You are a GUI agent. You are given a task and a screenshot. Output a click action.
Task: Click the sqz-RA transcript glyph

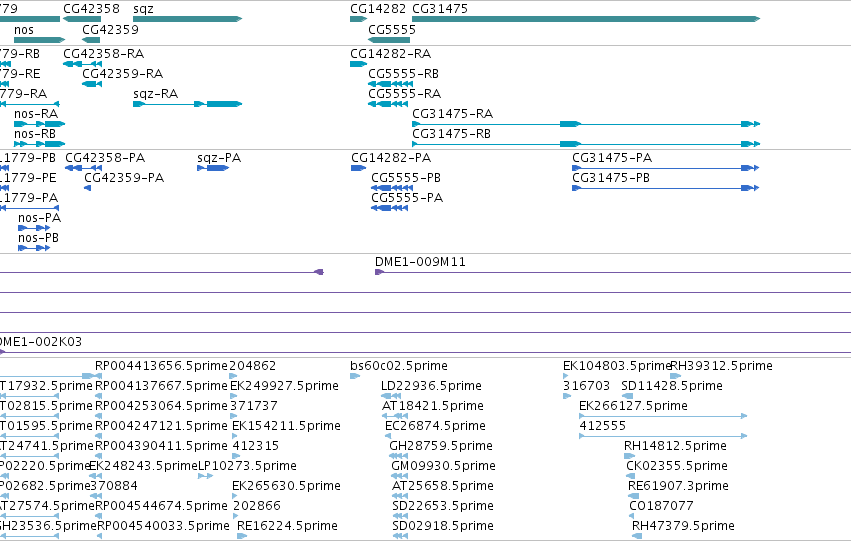click(x=187, y=104)
